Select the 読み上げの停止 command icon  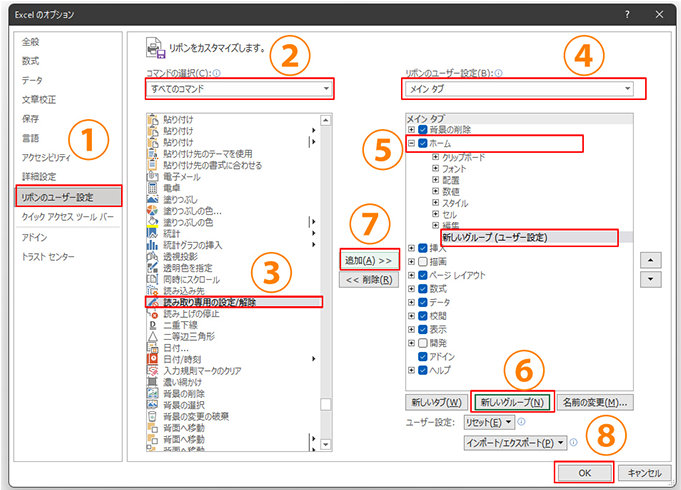(152, 314)
